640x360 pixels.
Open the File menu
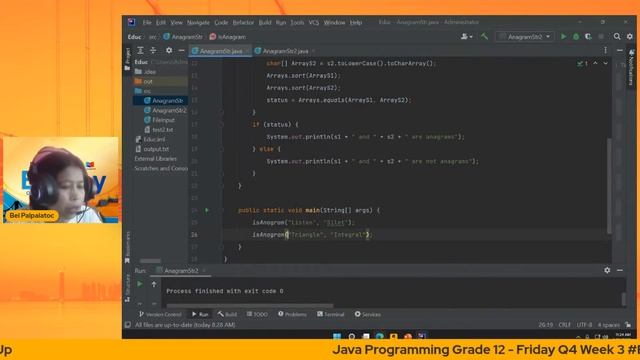(147, 22)
